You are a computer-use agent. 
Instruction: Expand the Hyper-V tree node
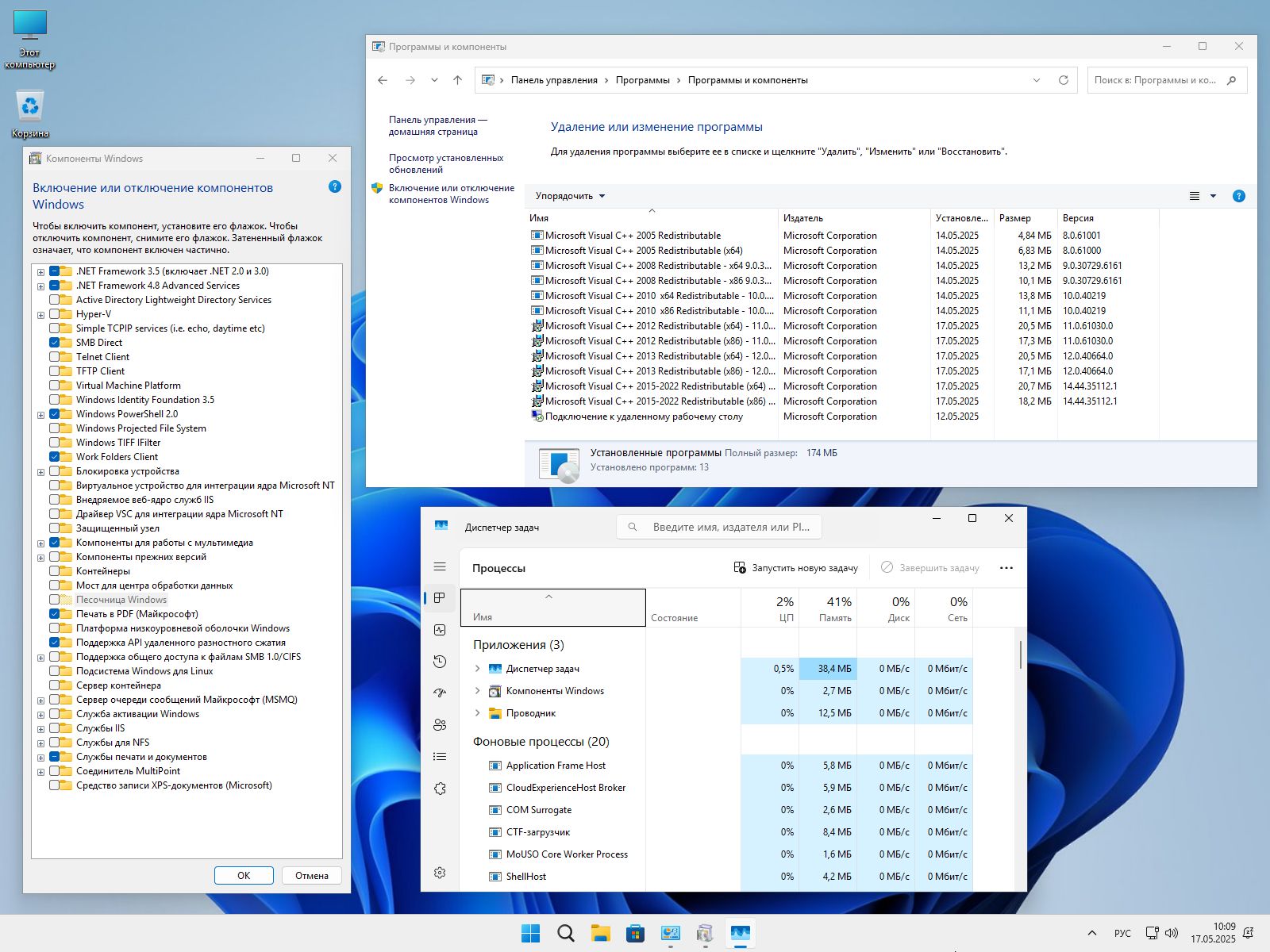point(40,315)
